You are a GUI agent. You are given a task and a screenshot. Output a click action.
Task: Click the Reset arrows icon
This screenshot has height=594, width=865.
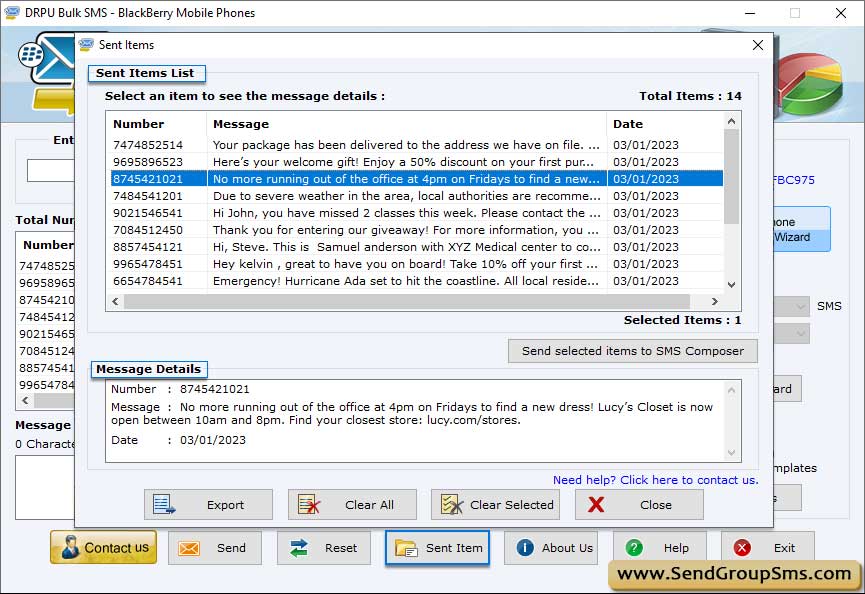(x=298, y=548)
